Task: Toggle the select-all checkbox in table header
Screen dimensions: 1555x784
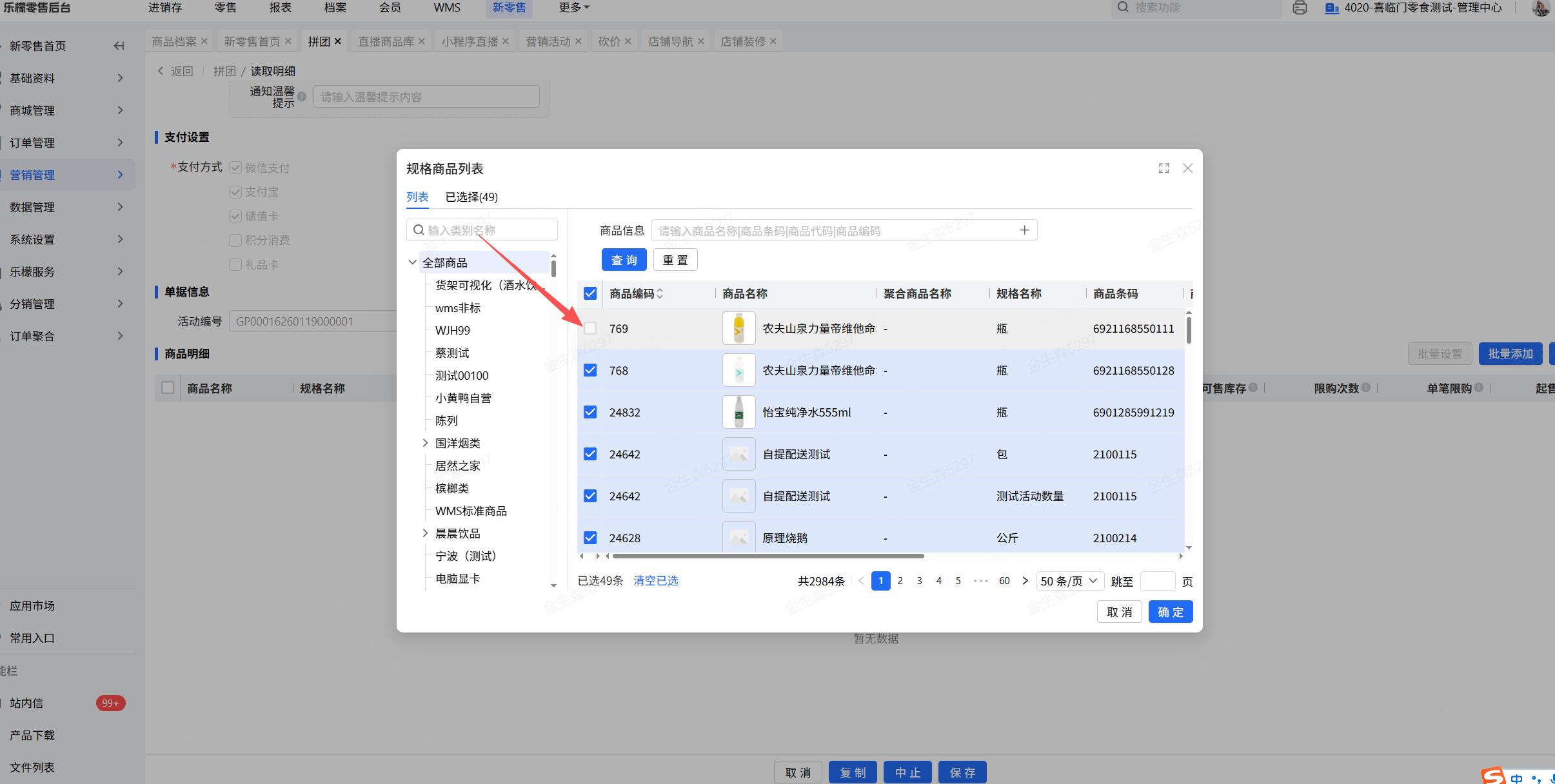Action: tap(589, 293)
